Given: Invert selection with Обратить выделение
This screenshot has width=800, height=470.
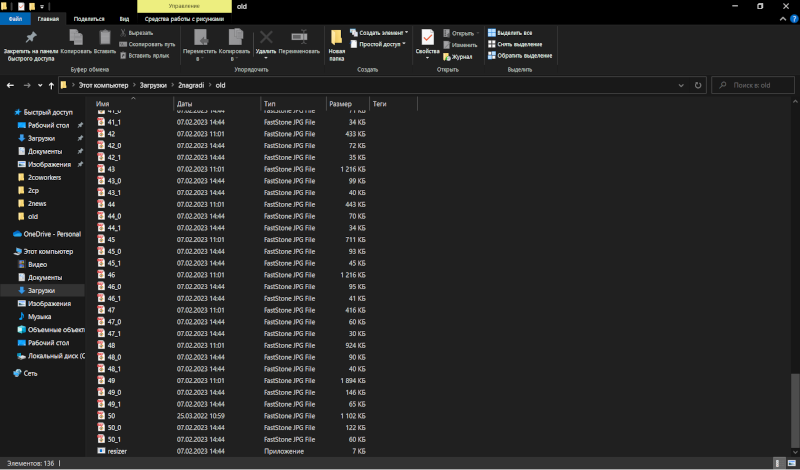Looking at the screenshot, I should pyautogui.click(x=520, y=56).
